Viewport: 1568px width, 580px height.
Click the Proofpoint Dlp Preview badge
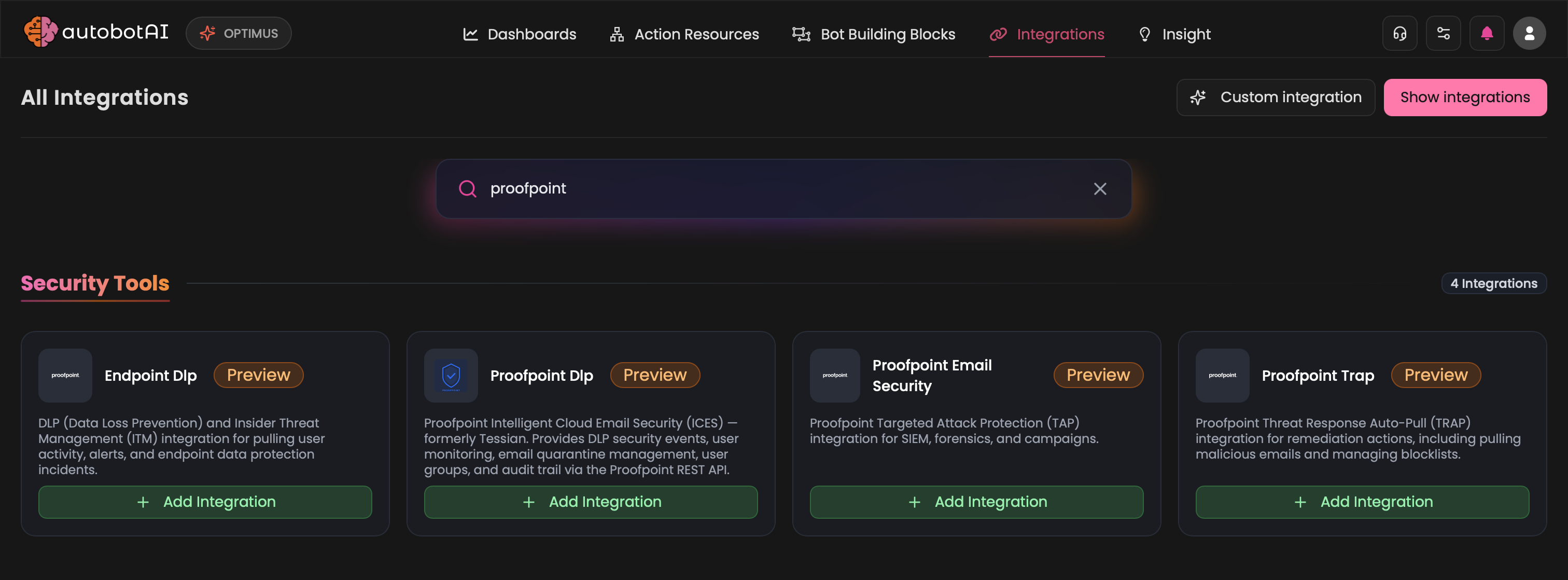tap(655, 375)
